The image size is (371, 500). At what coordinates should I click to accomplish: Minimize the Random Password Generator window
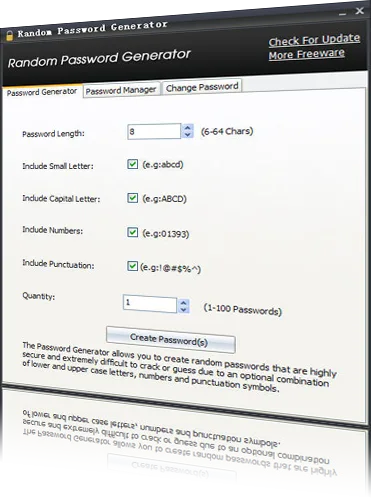point(342,14)
